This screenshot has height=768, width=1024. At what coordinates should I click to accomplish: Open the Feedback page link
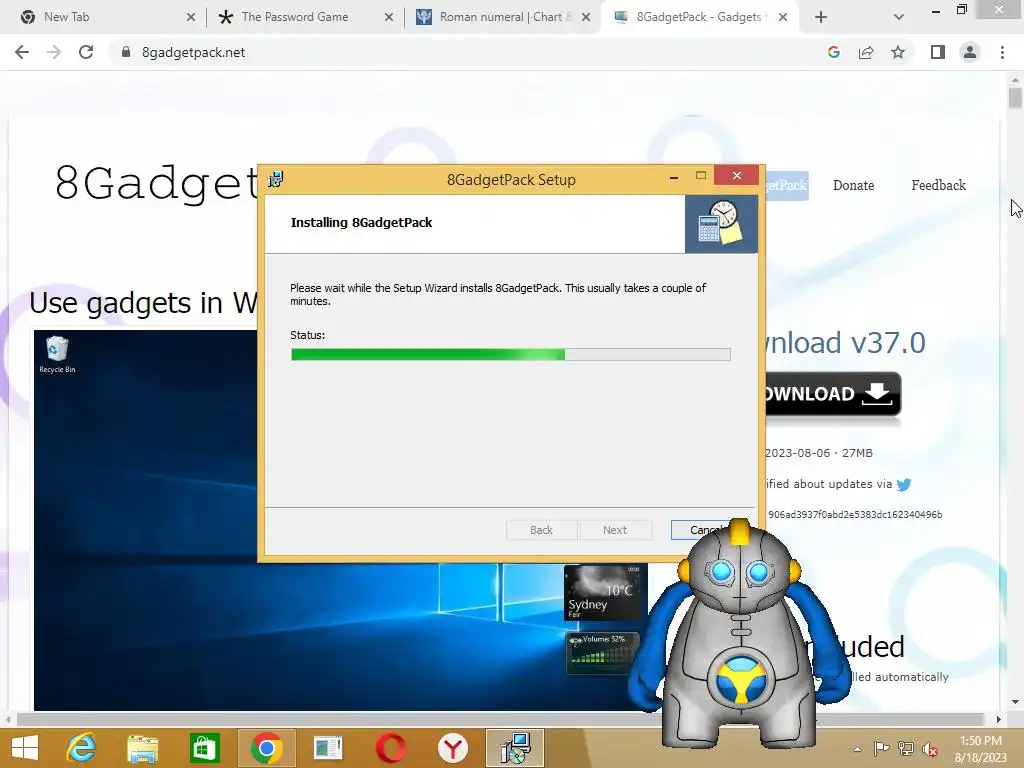pyautogui.click(x=938, y=185)
